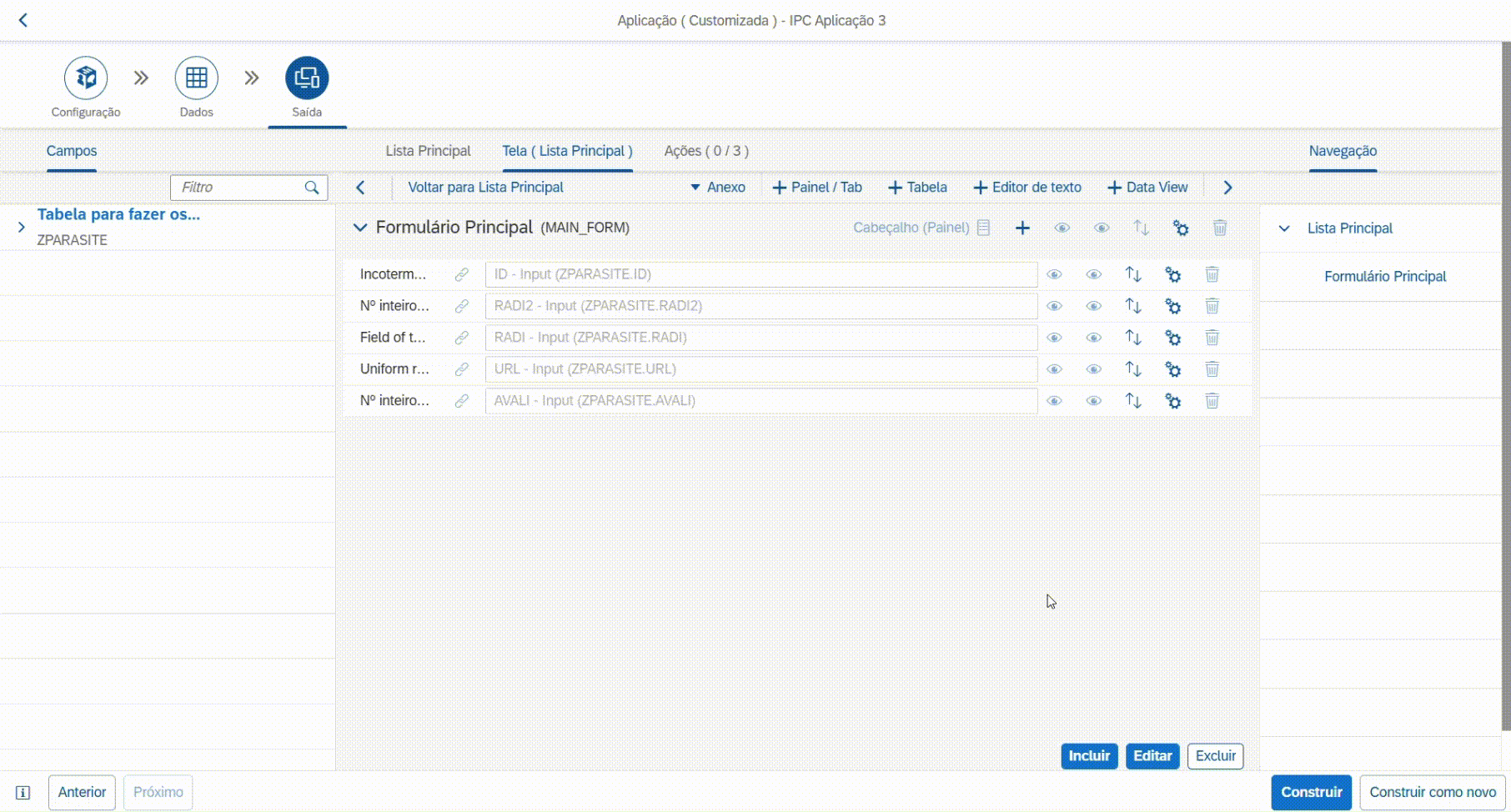Click the info icon in the bottom-left corner
The width and height of the screenshot is (1511, 812).
coord(23,793)
